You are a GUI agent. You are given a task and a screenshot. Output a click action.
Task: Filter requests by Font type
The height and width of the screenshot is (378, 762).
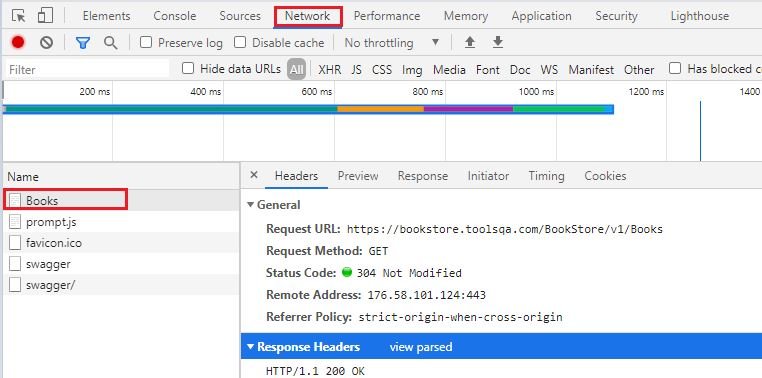488,70
